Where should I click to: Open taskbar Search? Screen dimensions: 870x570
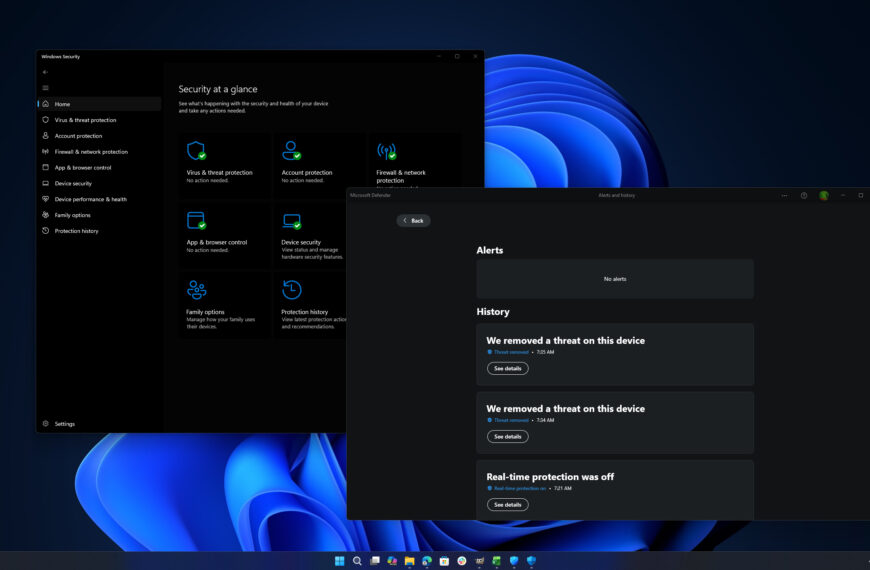pos(357,561)
